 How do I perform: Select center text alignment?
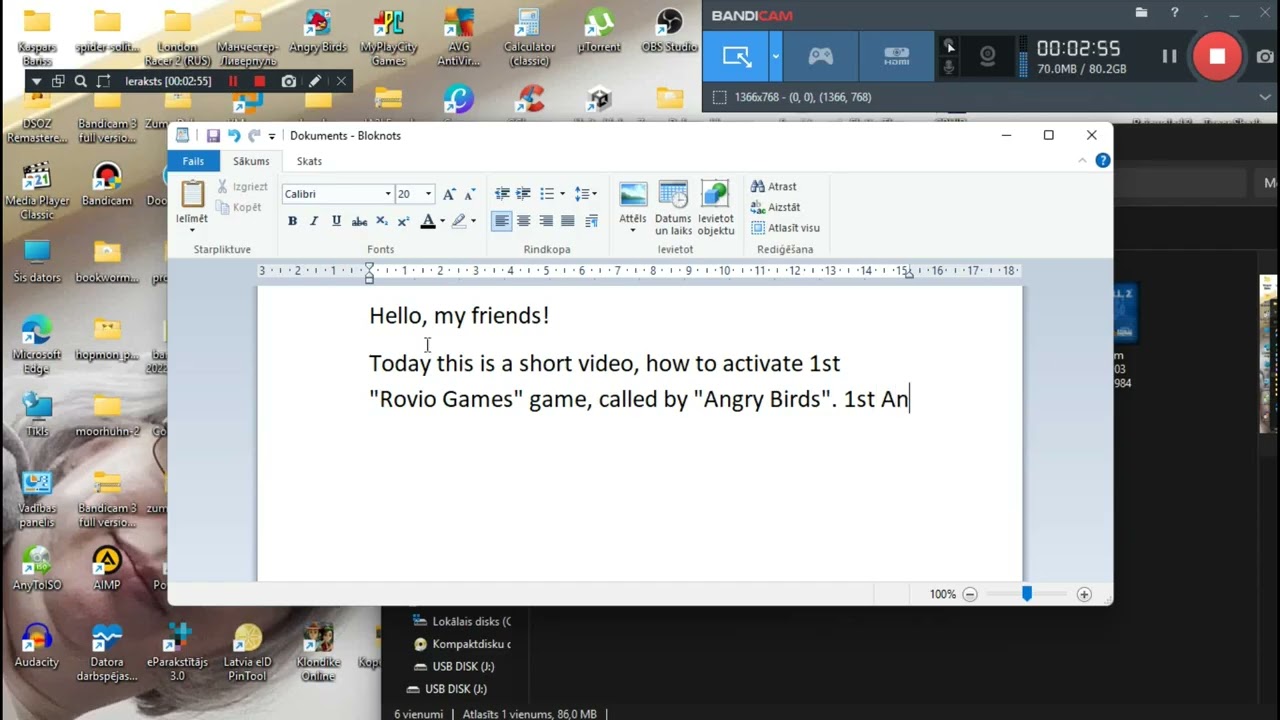pos(523,221)
